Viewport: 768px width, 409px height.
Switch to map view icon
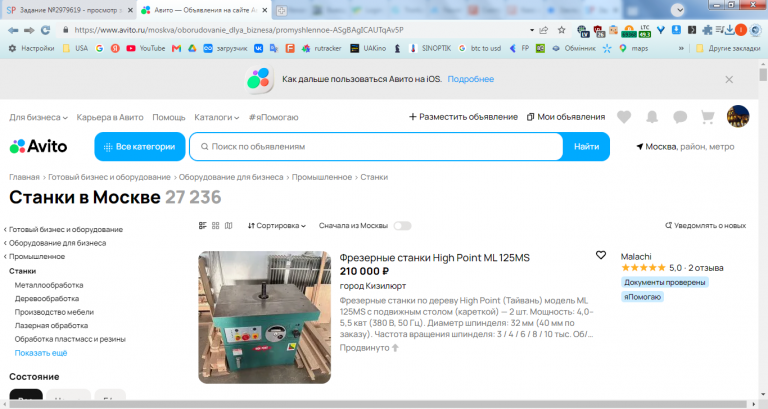click(x=228, y=225)
